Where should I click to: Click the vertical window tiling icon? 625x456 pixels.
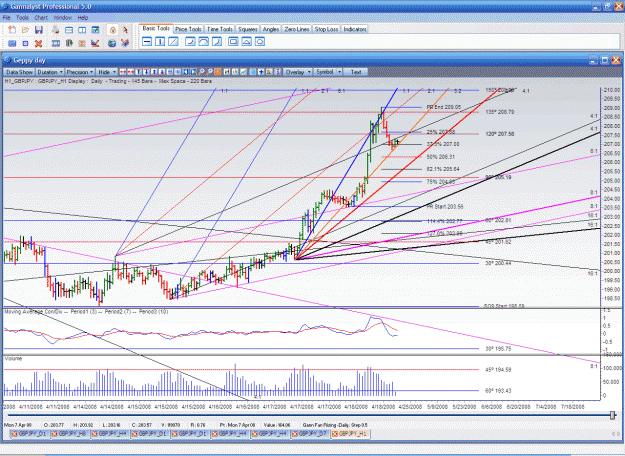pos(82,30)
